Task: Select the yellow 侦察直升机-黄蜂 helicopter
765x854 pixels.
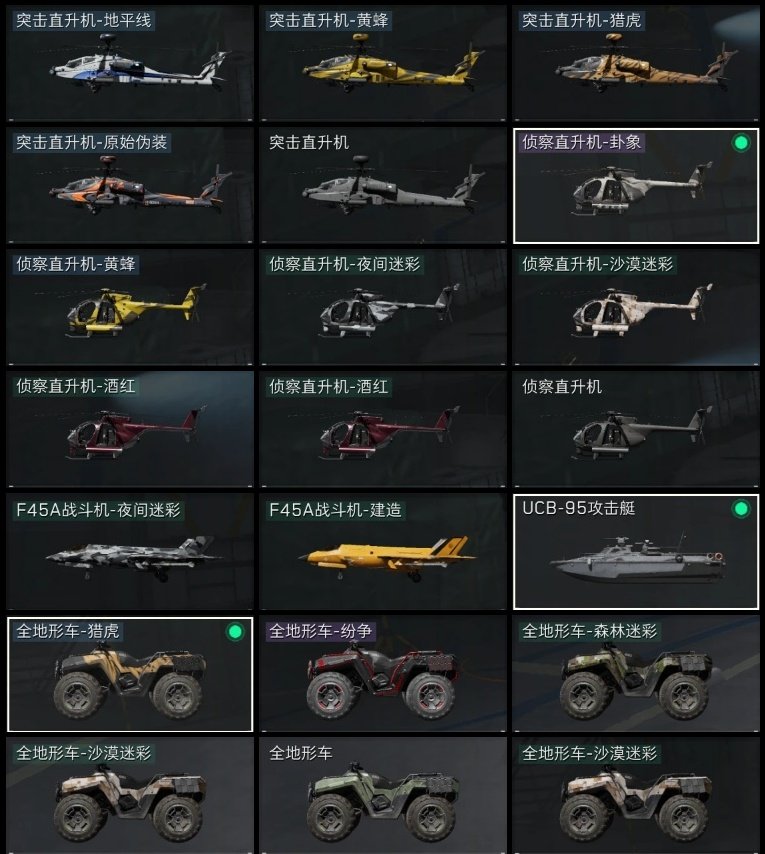Action: tap(130, 308)
